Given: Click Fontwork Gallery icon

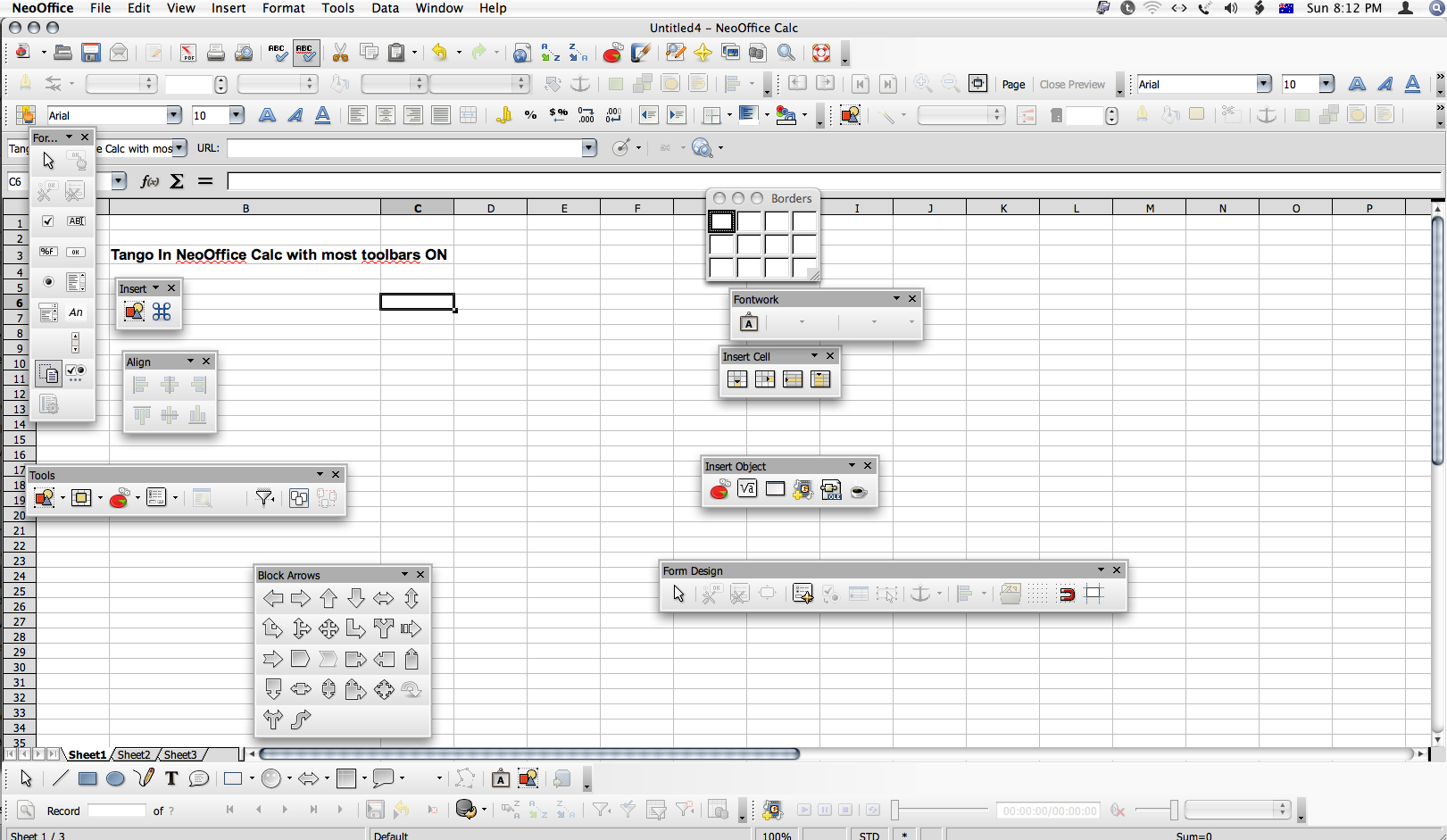Looking at the screenshot, I should 749,323.
